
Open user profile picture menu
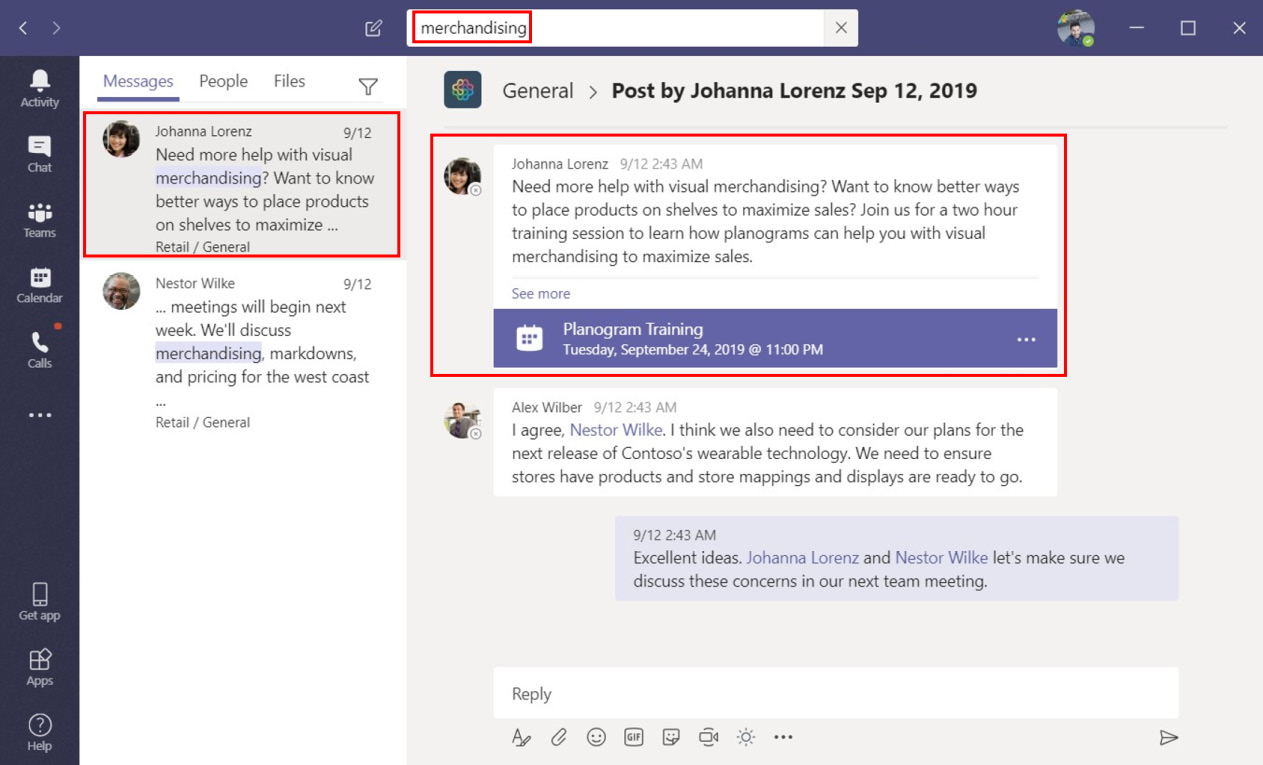point(1075,28)
